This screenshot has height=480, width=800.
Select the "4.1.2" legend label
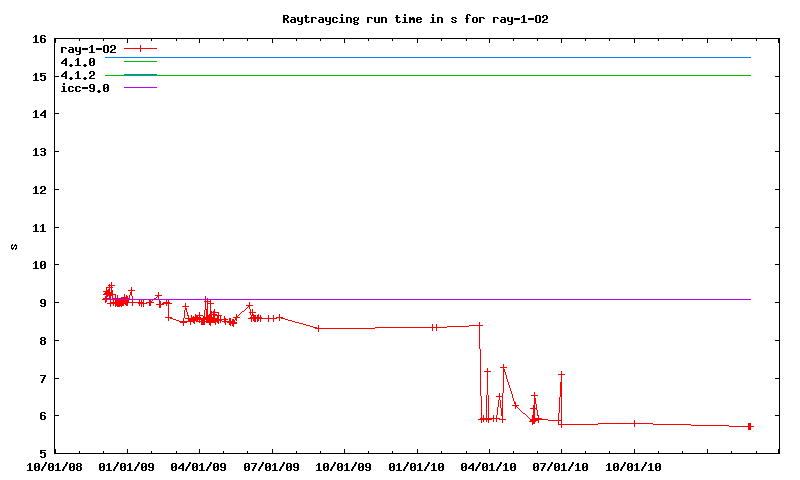click(78, 75)
